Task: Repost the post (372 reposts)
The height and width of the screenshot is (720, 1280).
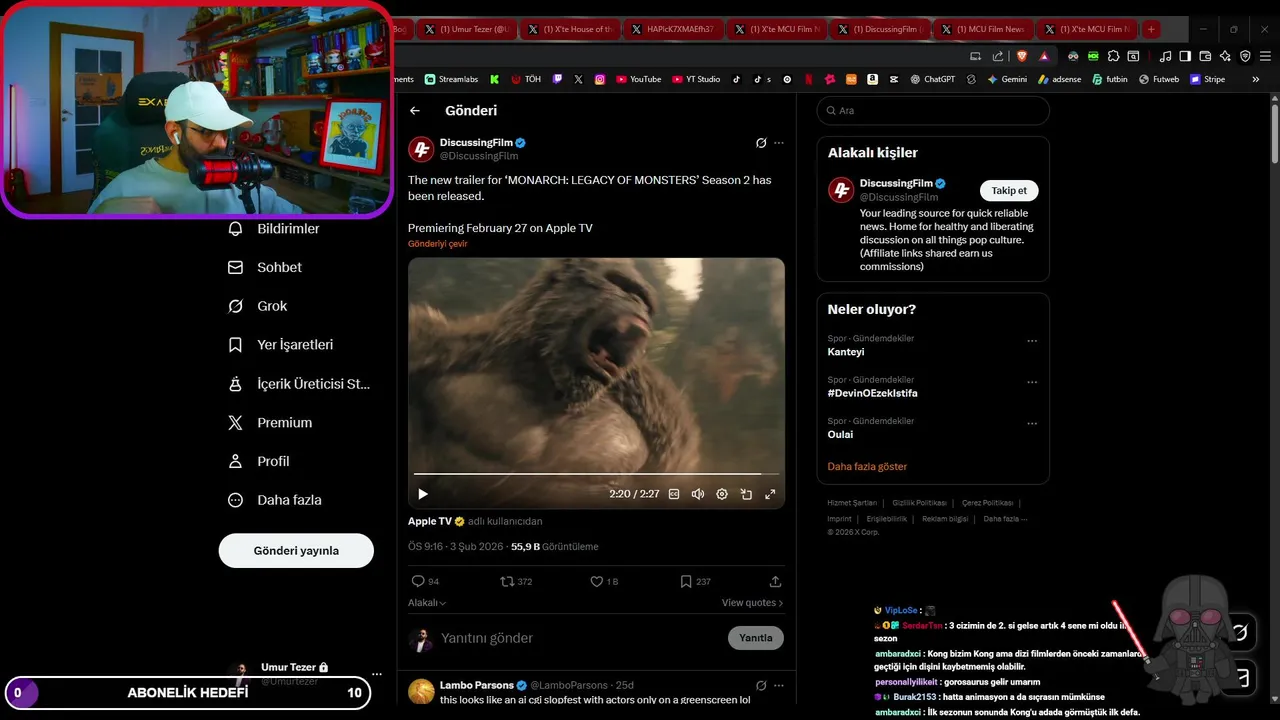Action: tap(507, 581)
